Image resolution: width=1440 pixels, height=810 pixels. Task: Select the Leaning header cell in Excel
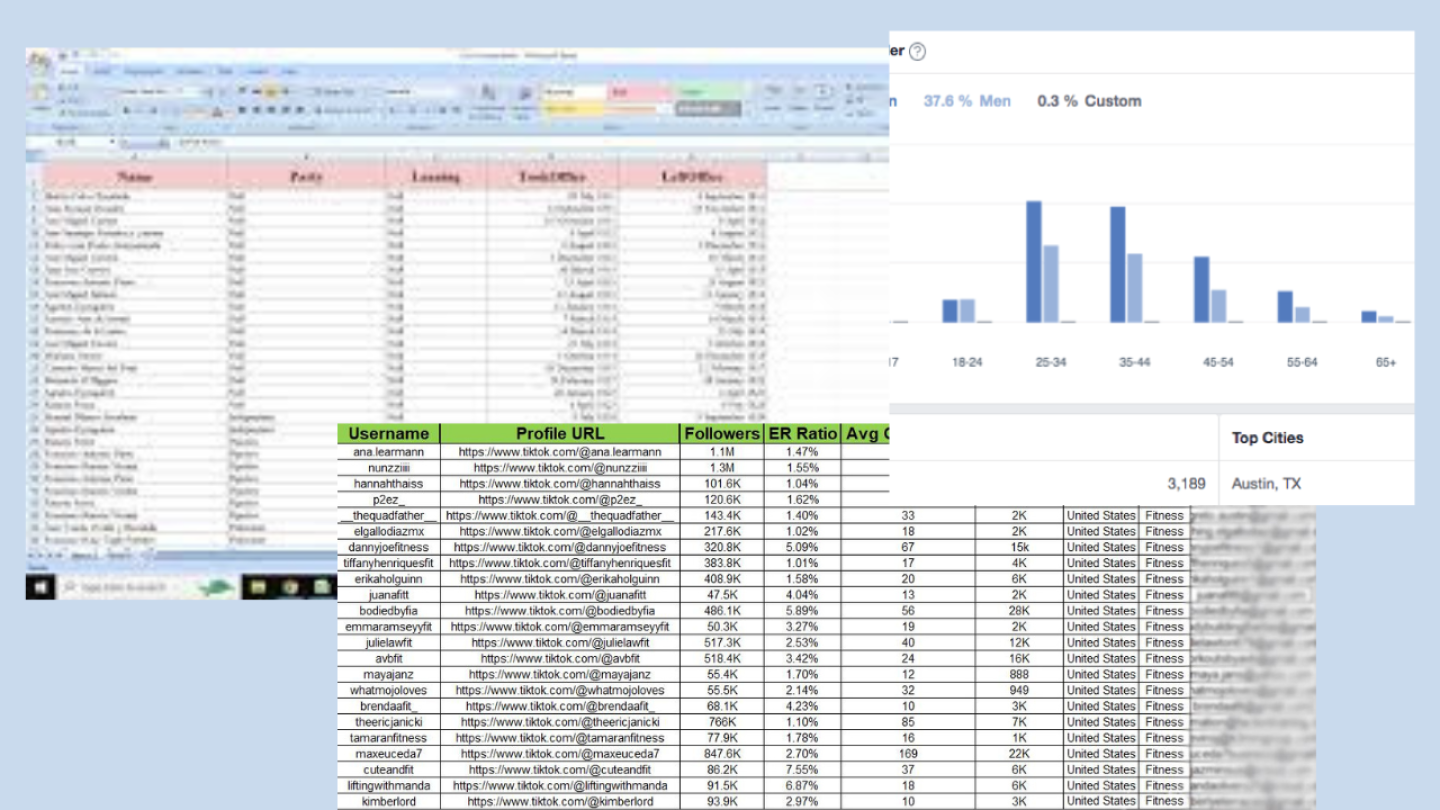pyautogui.click(x=437, y=177)
